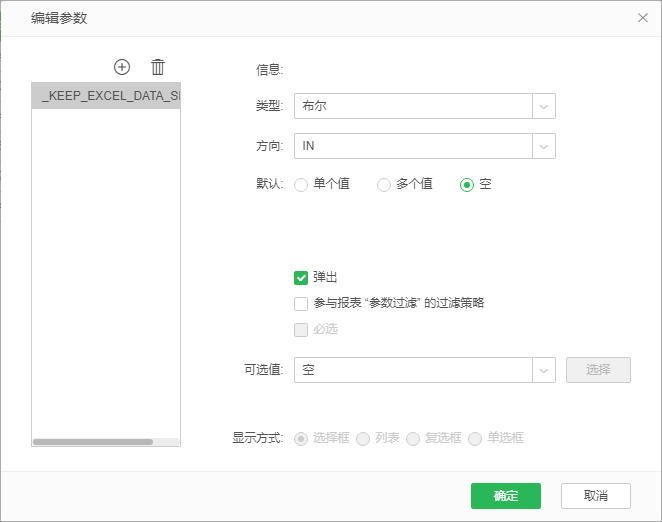
Task: Toggle the 弹出 checkbox
Action: [301, 278]
